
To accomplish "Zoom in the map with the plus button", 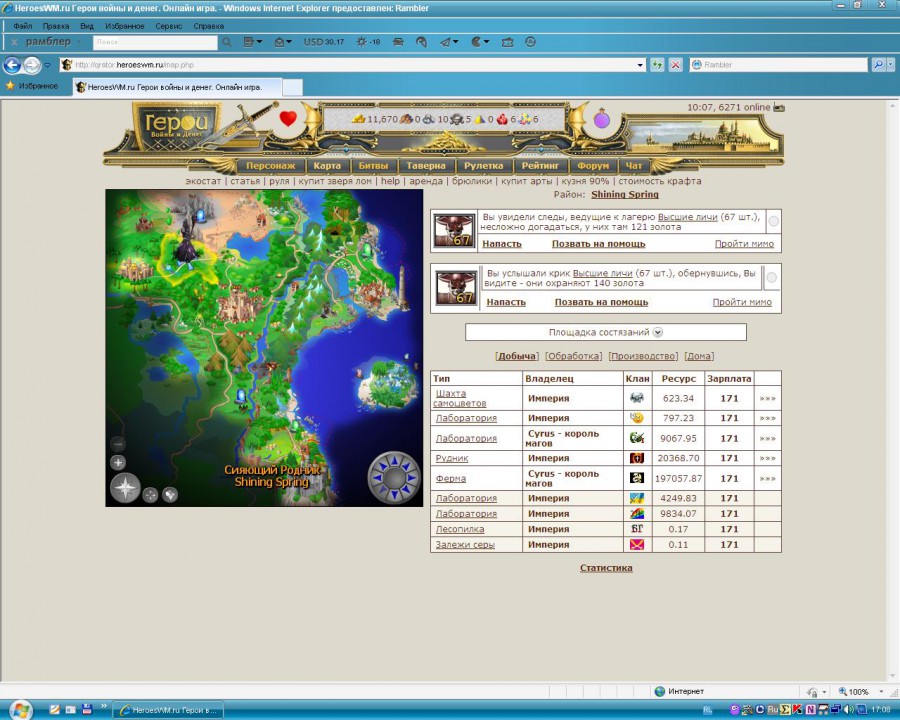I will [118, 462].
